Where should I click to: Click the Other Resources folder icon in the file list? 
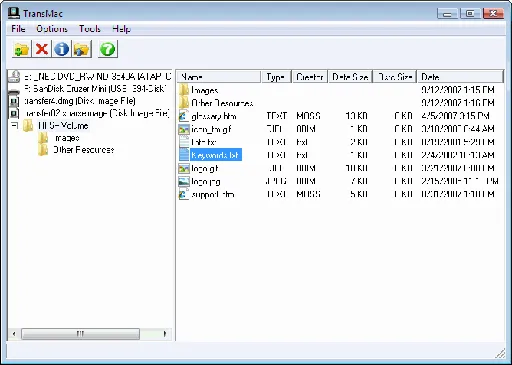(184, 102)
